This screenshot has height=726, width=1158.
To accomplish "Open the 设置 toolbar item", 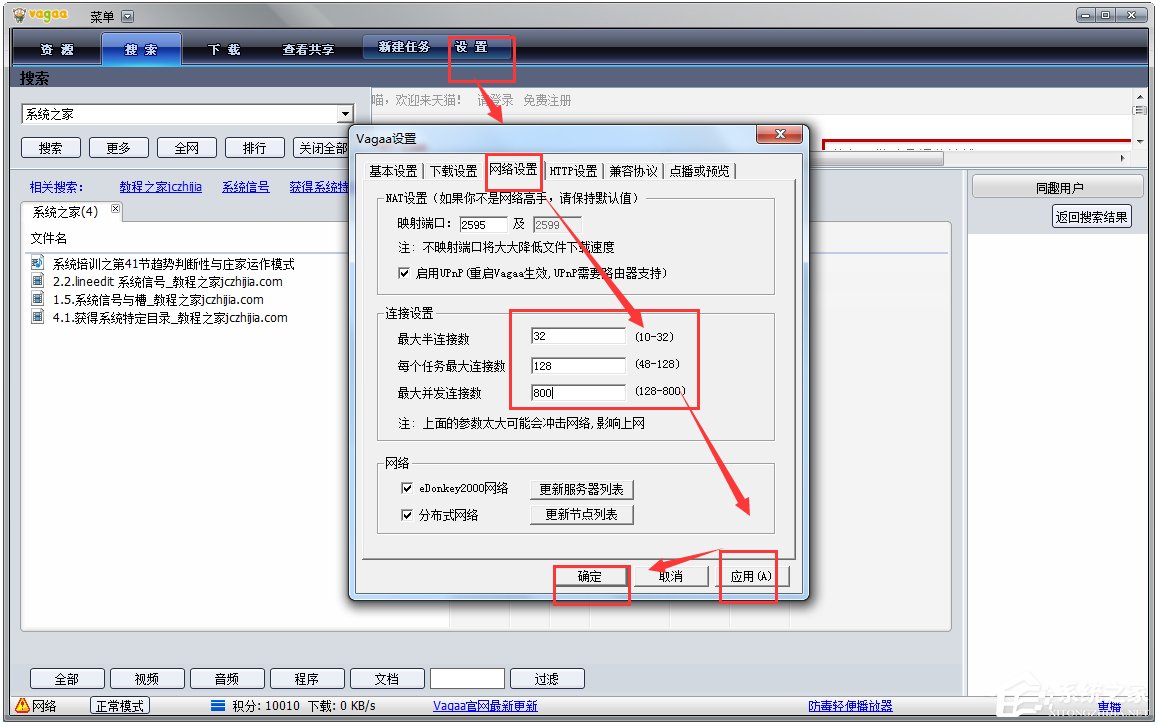I will [x=471, y=47].
